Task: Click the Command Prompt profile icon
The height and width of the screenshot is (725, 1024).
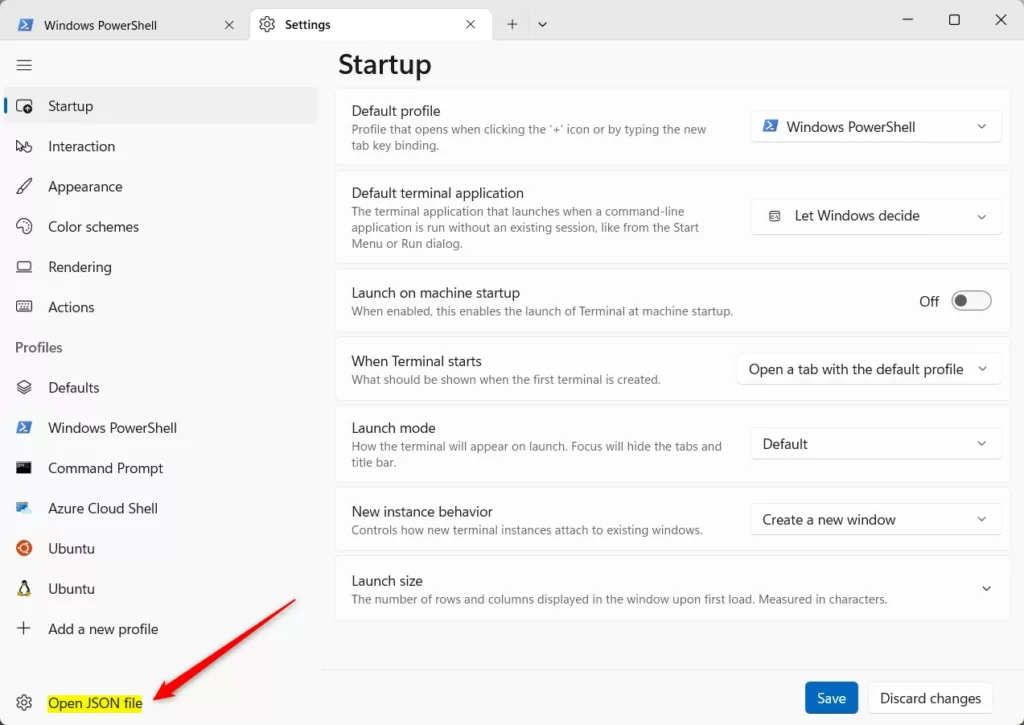Action: click(25, 468)
